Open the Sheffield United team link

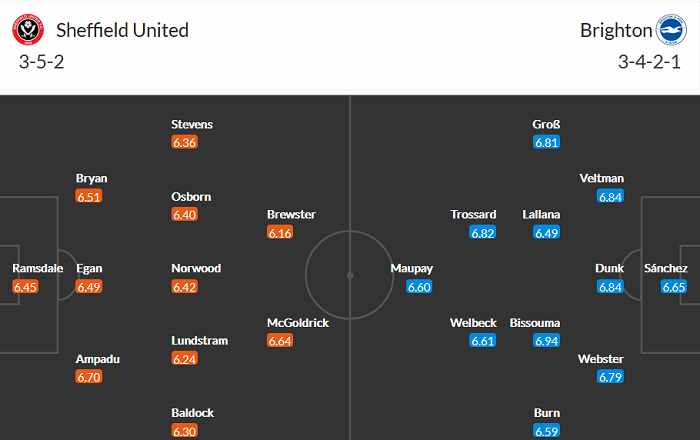(122, 30)
